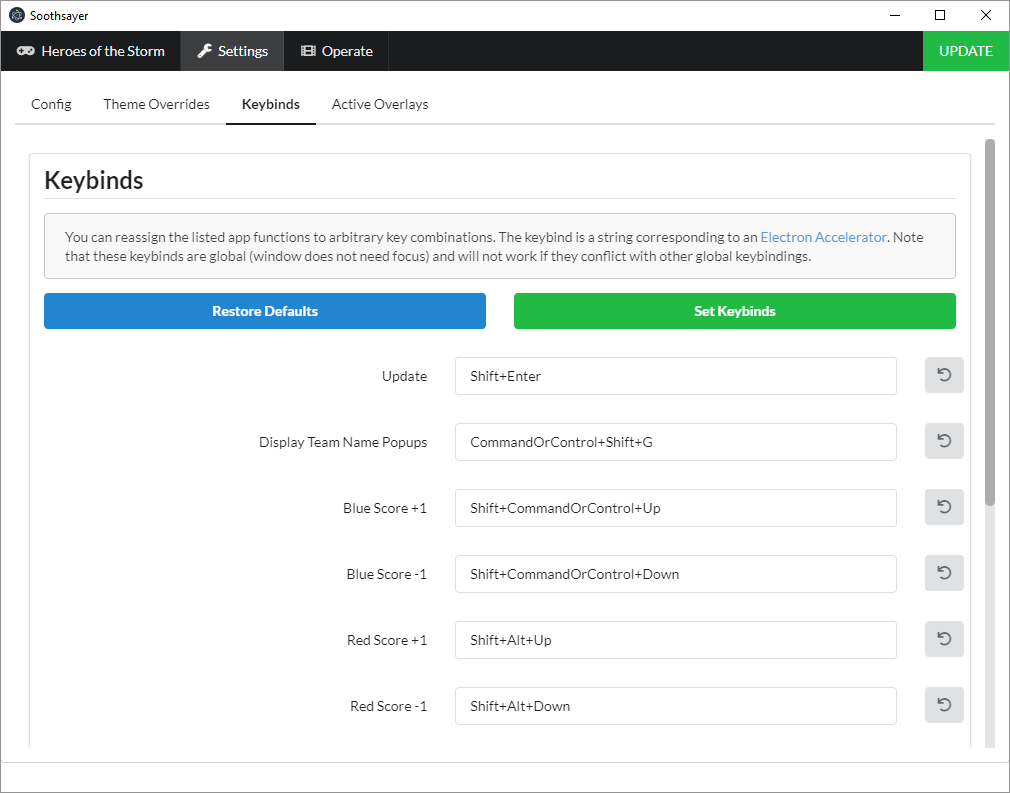The height and width of the screenshot is (793, 1010).
Task: Reset the Blue Score -1 keybind
Action: (x=944, y=573)
